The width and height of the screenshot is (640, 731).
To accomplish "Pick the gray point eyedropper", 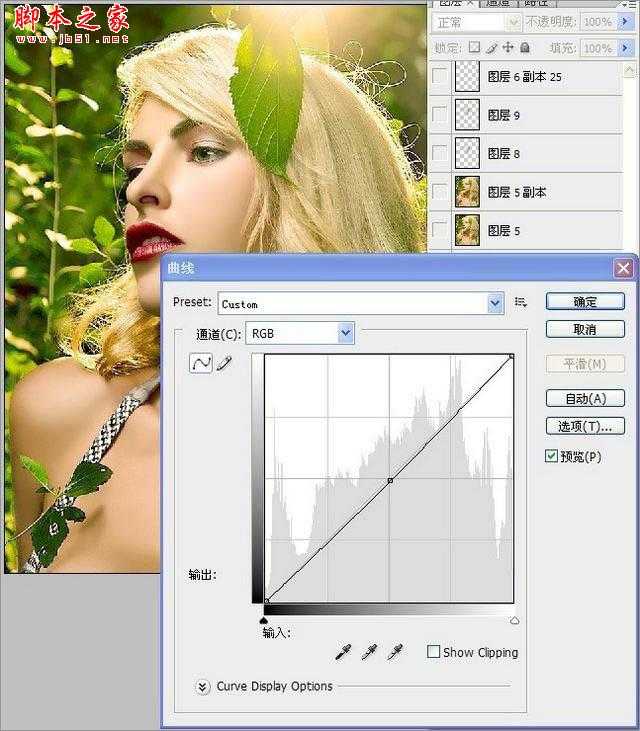I will [369, 652].
